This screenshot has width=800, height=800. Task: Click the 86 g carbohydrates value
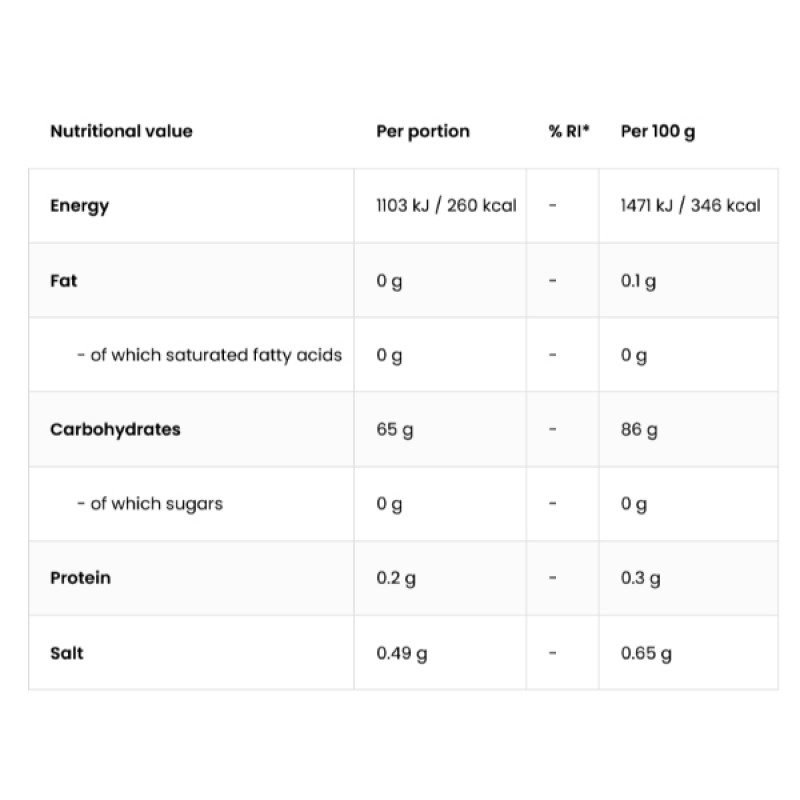point(639,430)
